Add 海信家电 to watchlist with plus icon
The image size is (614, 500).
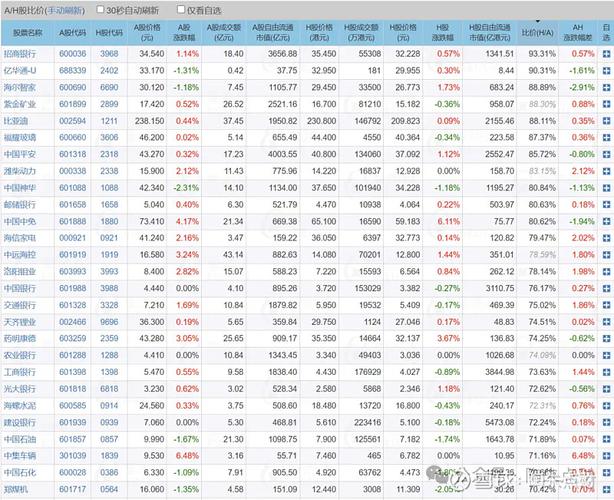[606, 238]
